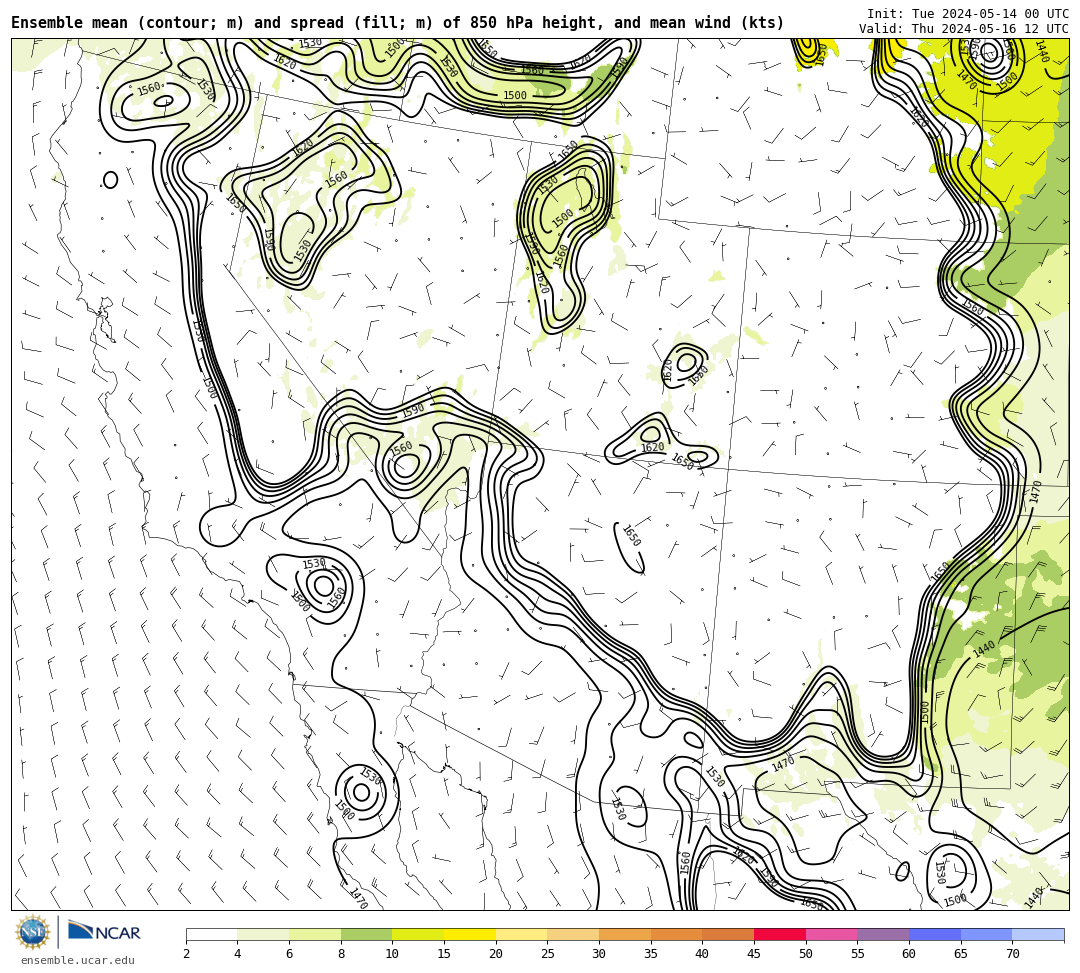Pick the light orange 25–30 m colorbar segment
The width and height of the screenshot is (1080, 973).
[x=573, y=934]
